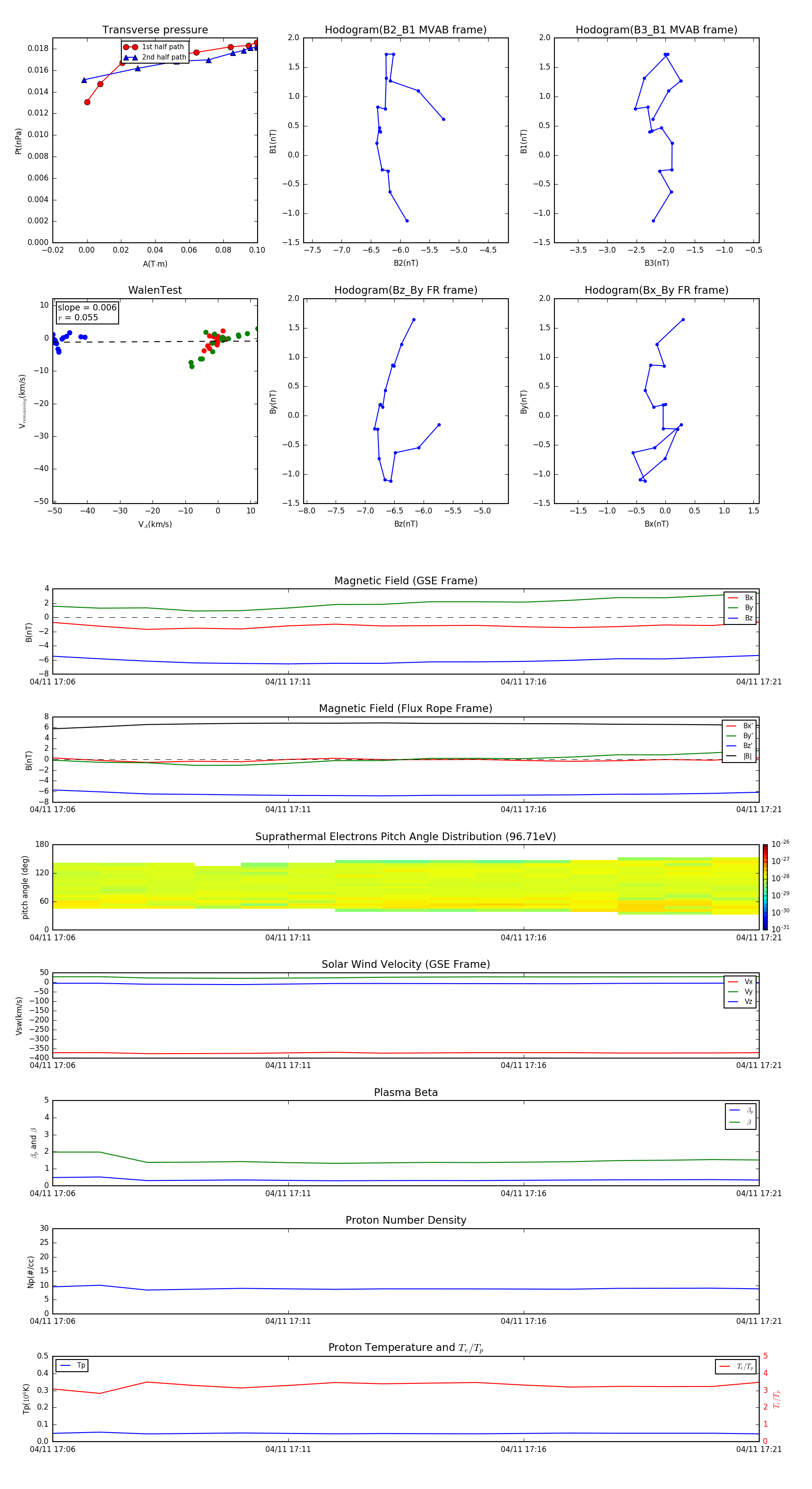The width and height of the screenshot is (812, 1489).
Task: Click the 'Transverse pressure' plot title
Action: coord(155,30)
